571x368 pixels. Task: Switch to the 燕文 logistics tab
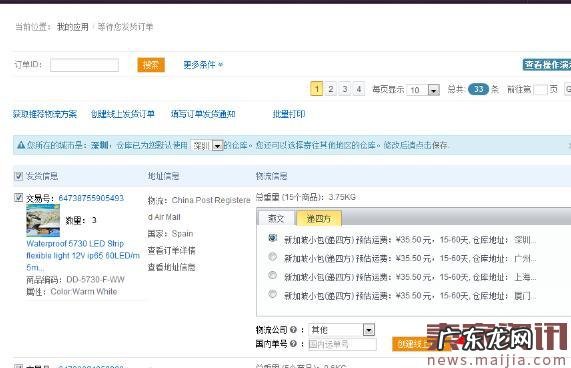pyautogui.click(x=276, y=218)
